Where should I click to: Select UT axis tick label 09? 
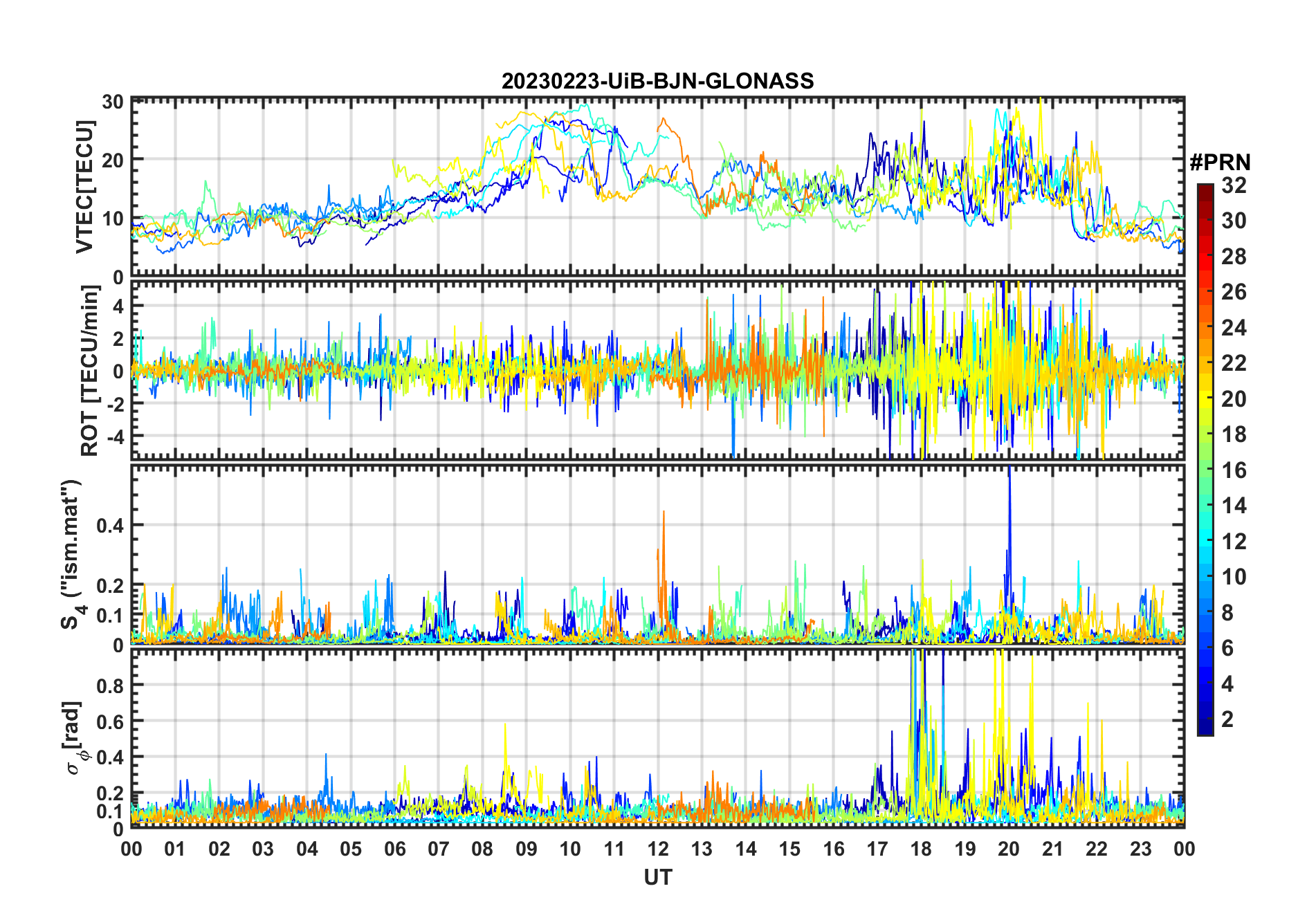pos(527,849)
